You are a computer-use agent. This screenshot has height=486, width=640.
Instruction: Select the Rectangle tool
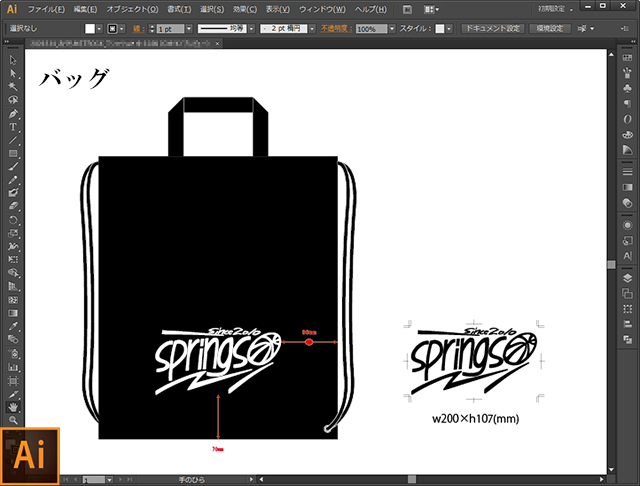coord(13,153)
